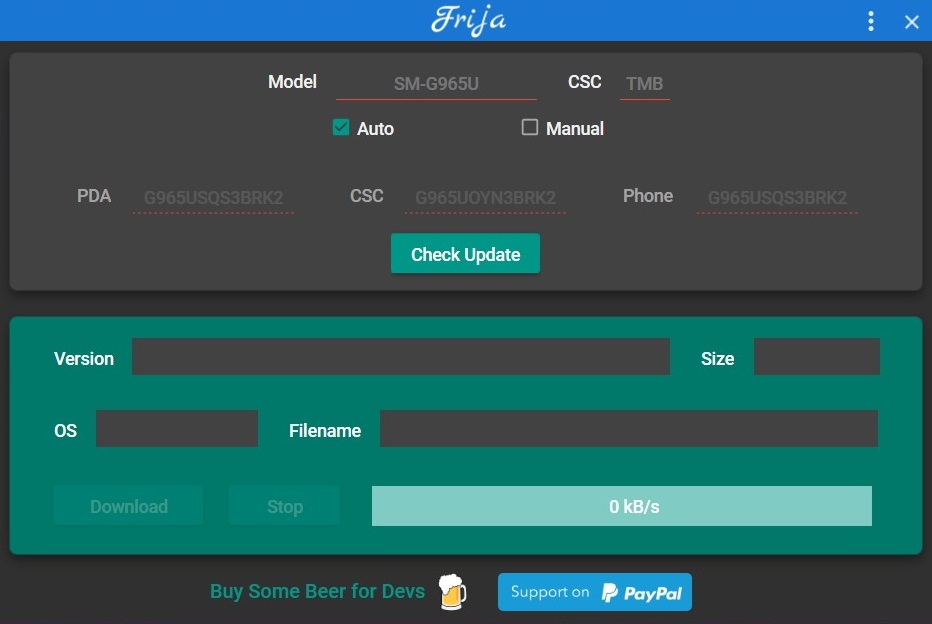Screen dimensions: 932x624
Task: Click the PayPal logo icon
Action: [x=610, y=593]
